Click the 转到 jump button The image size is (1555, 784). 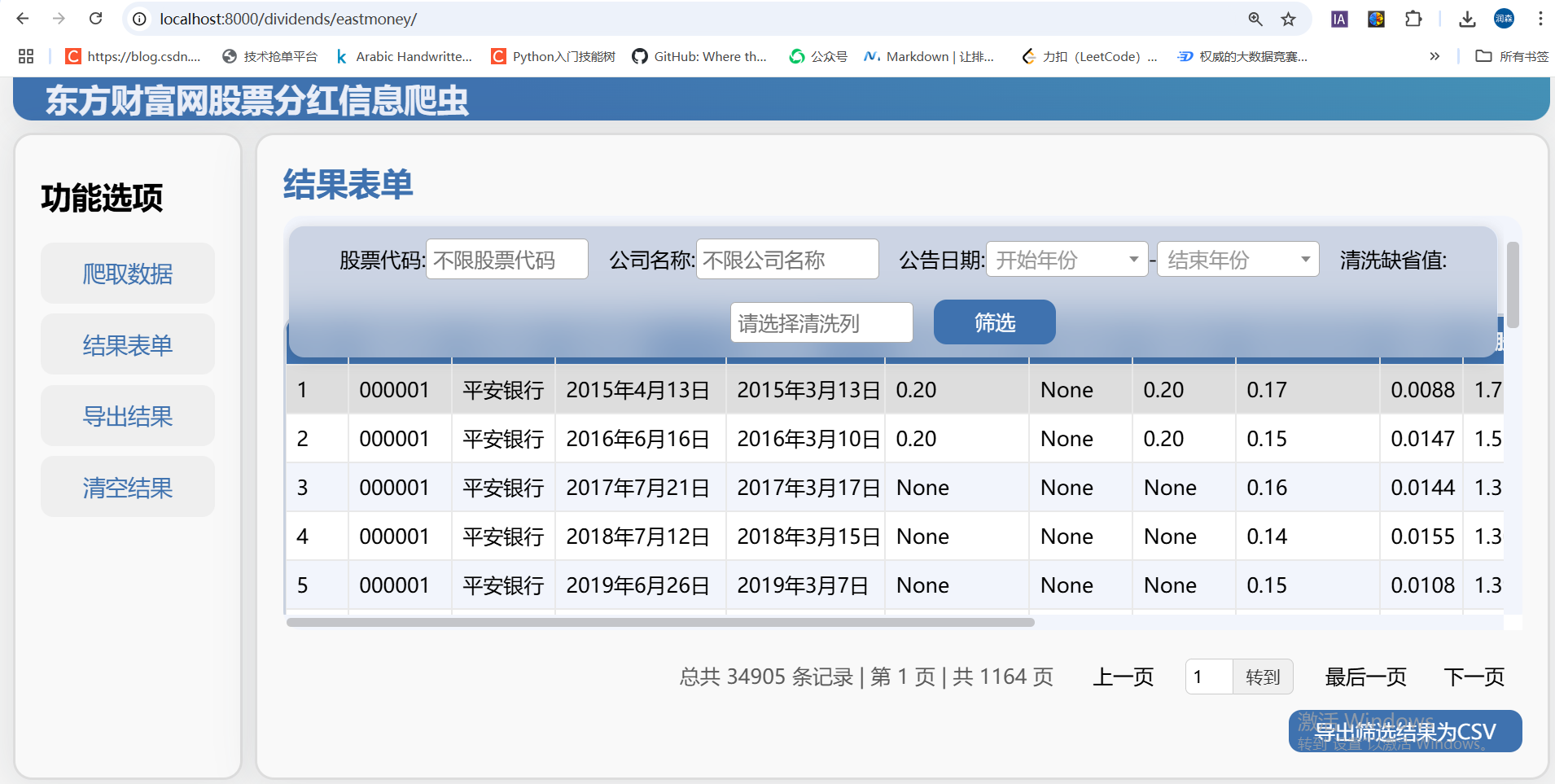(x=1263, y=677)
